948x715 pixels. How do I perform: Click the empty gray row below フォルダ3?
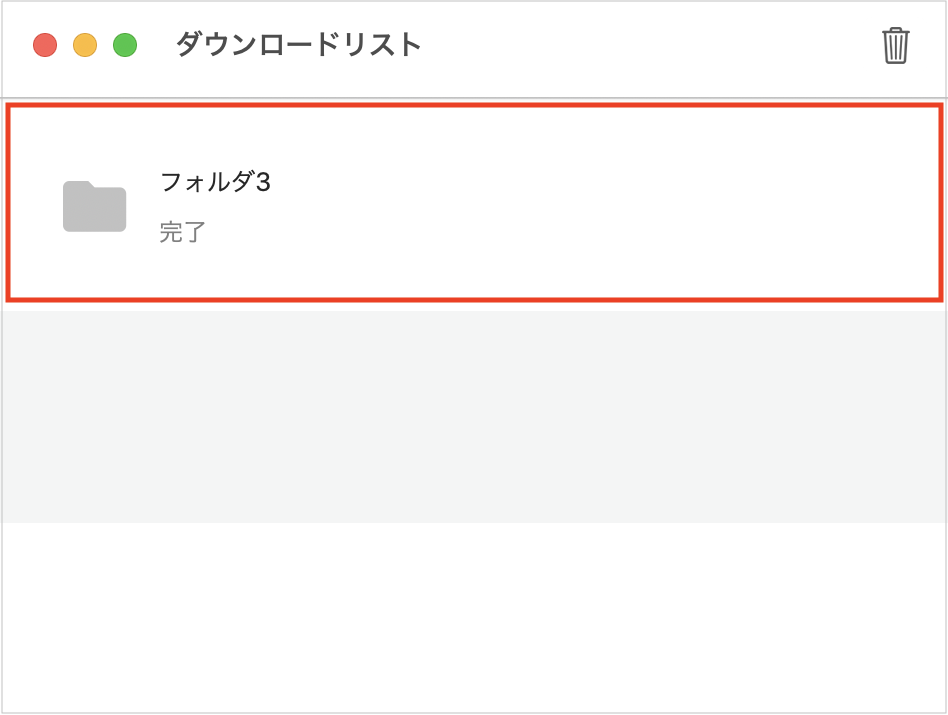[x=474, y=416]
